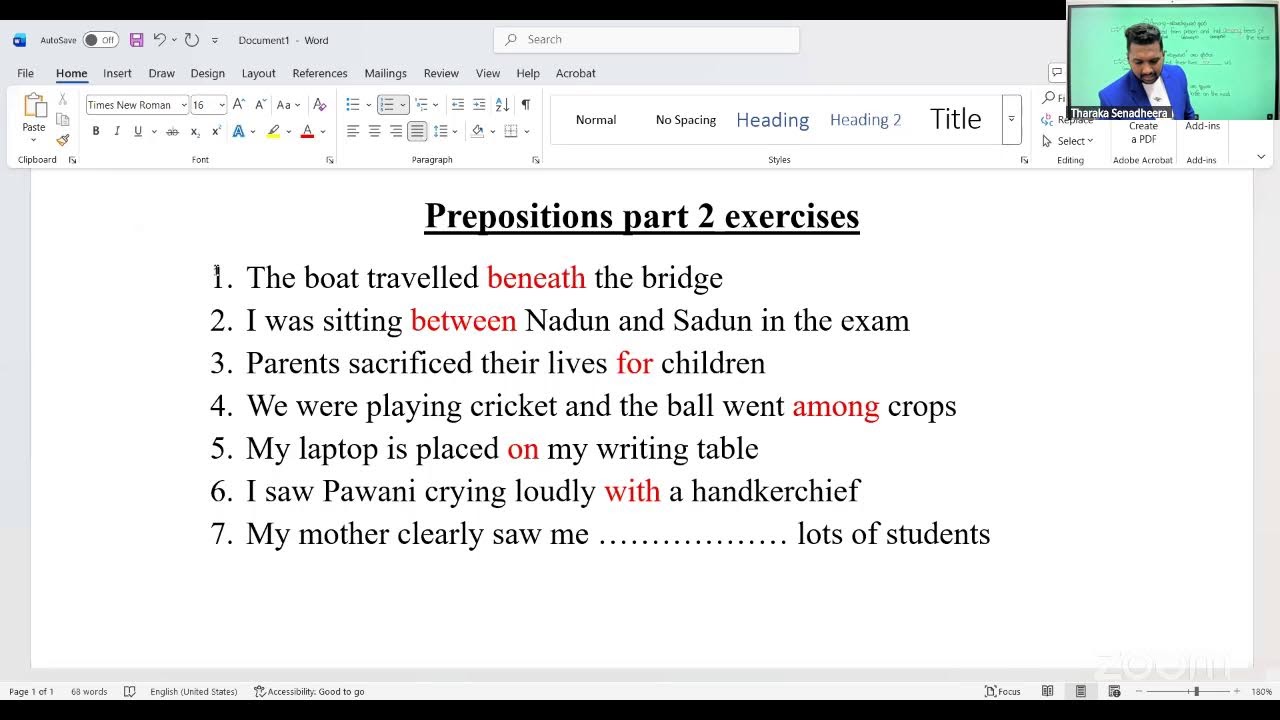Viewport: 1280px width, 720px height.
Task: Collapse the ribbon with chevron arrow
Action: click(x=1260, y=157)
